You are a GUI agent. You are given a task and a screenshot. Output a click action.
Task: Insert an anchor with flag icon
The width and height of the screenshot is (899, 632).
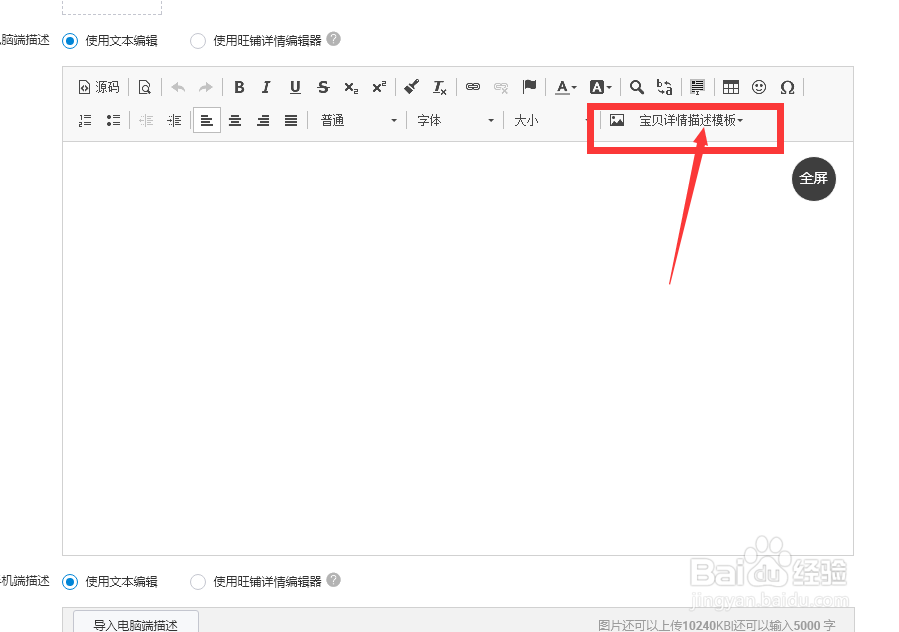click(529, 87)
